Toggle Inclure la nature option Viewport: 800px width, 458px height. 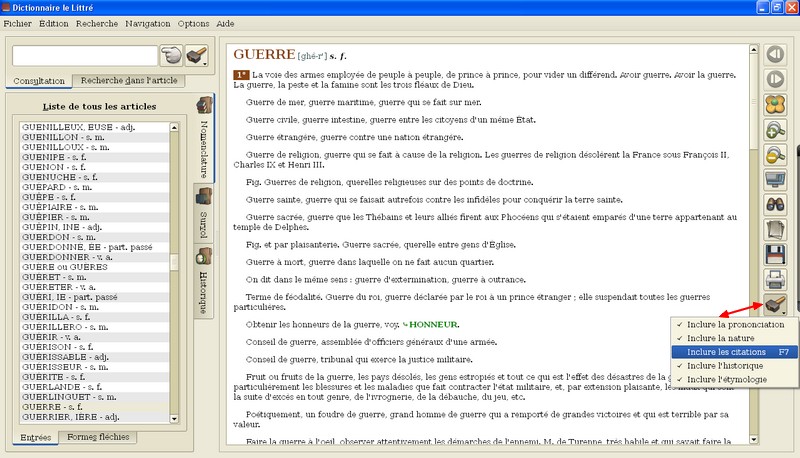[734, 338]
